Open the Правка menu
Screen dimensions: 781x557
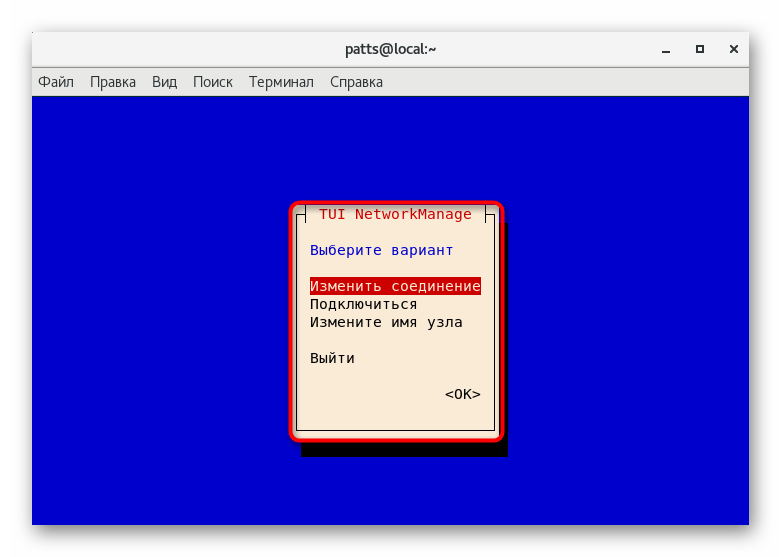pos(113,82)
